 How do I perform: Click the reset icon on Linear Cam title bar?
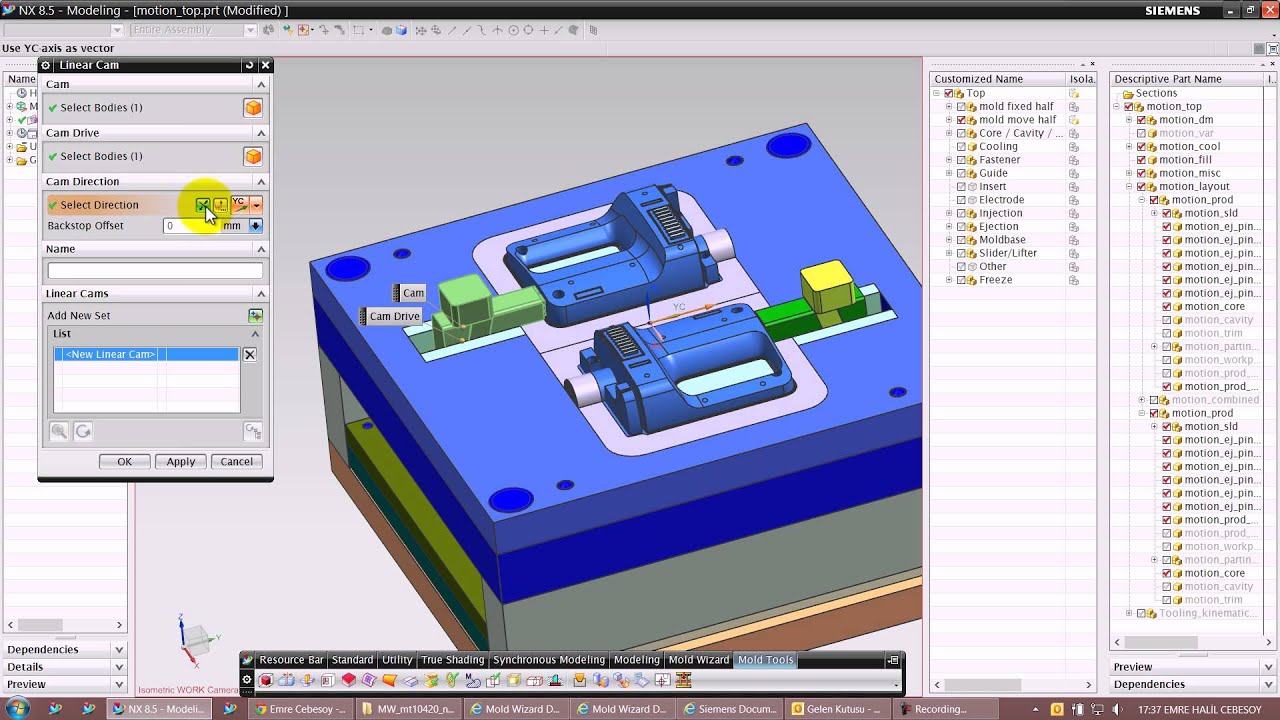tap(249, 65)
